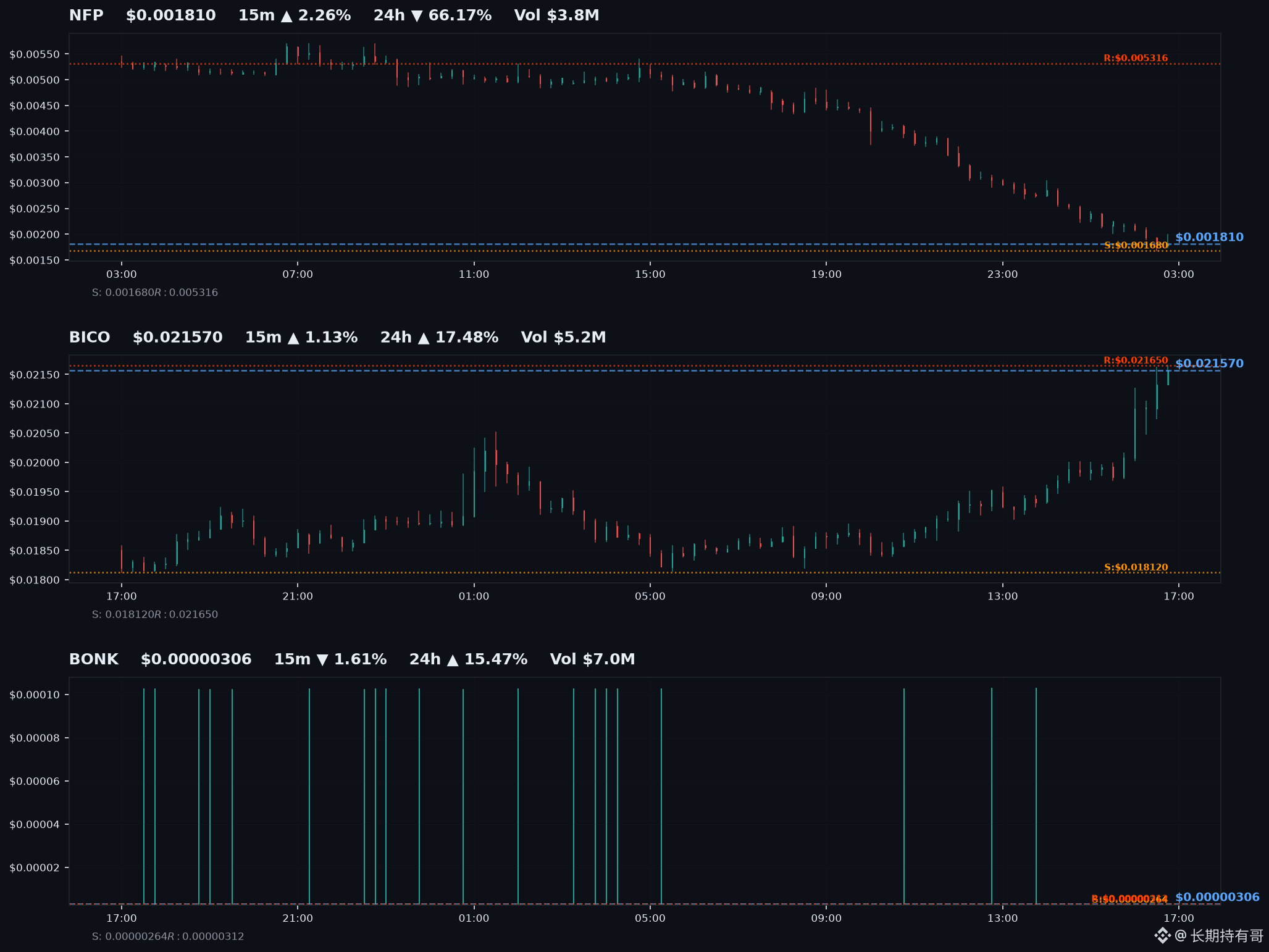This screenshot has width=1269, height=952.
Task: Select the $0.00150 axis label
Action: tap(35, 261)
